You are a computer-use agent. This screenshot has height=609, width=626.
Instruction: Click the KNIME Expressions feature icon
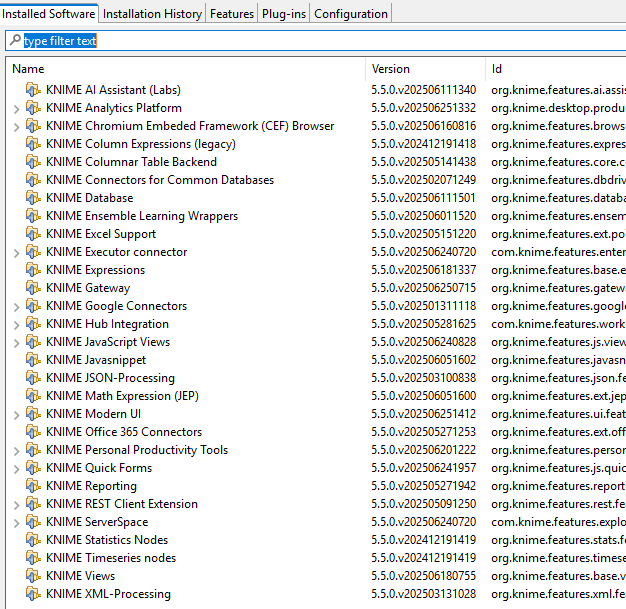(x=33, y=270)
